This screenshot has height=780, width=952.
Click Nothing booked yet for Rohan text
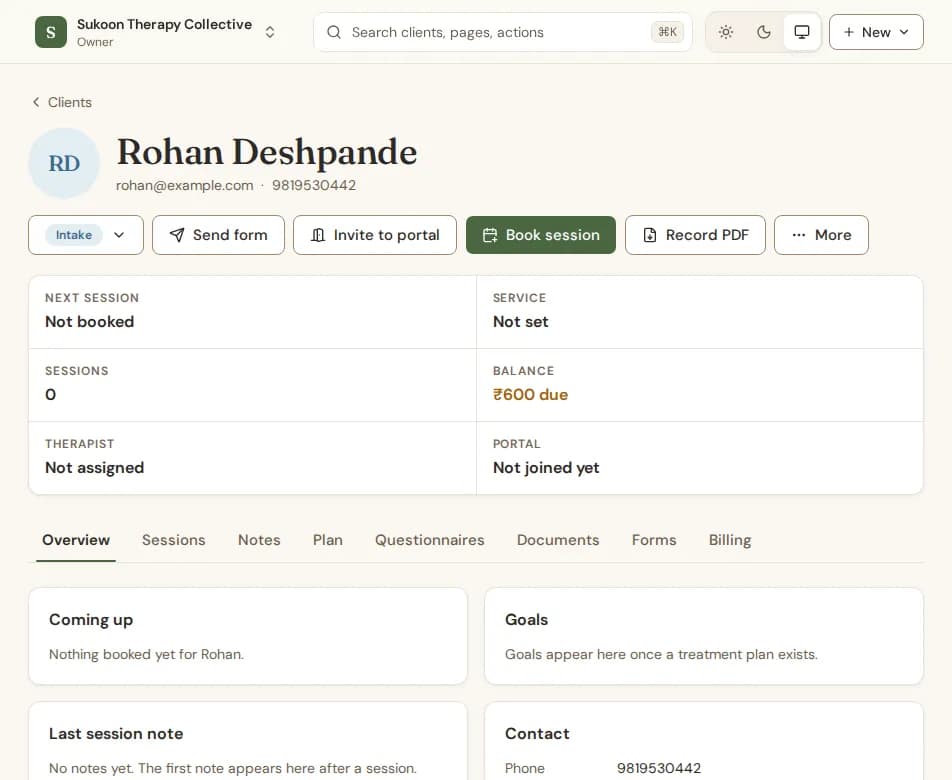(x=146, y=654)
